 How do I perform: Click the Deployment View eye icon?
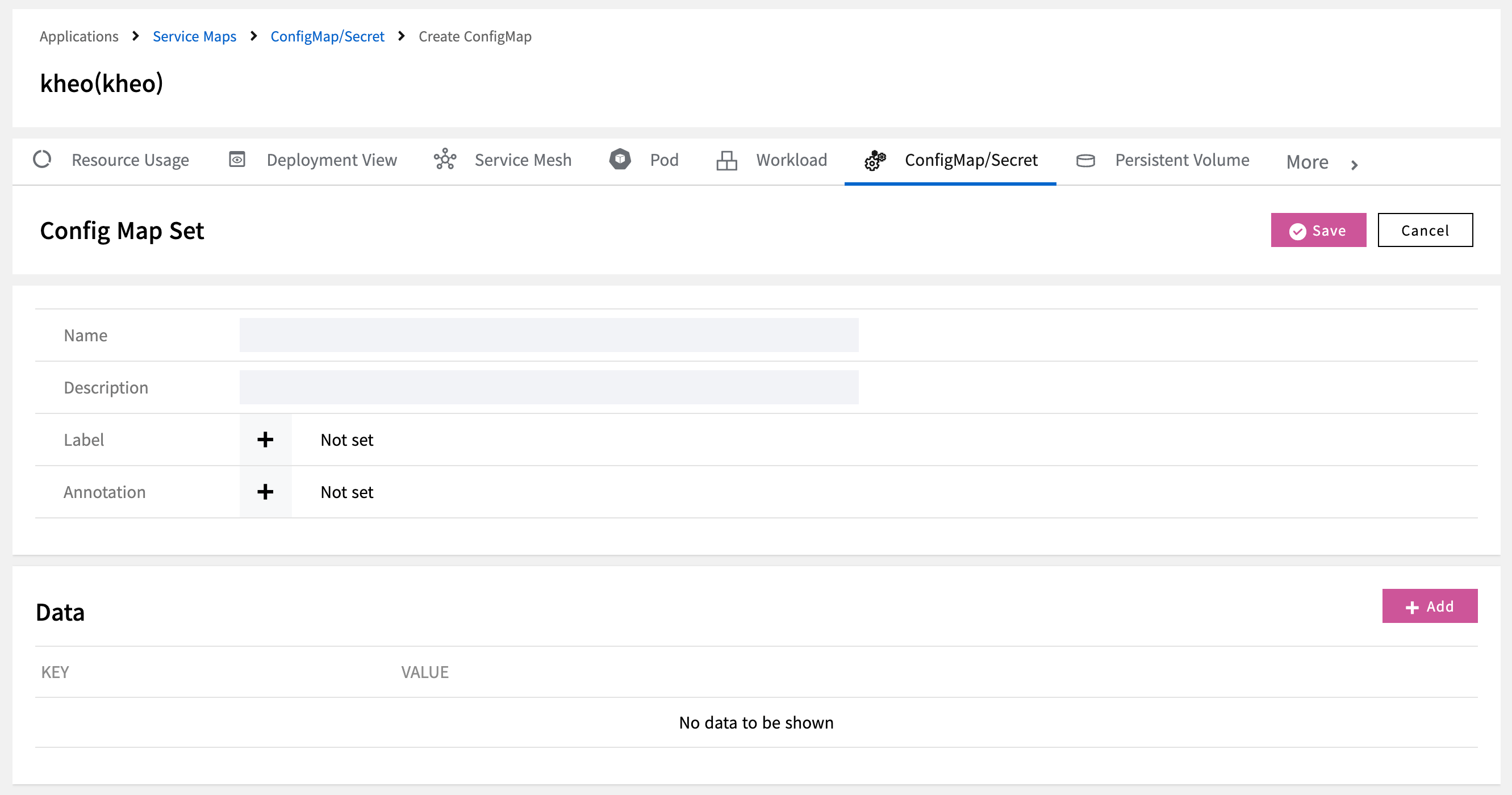(x=237, y=160)
